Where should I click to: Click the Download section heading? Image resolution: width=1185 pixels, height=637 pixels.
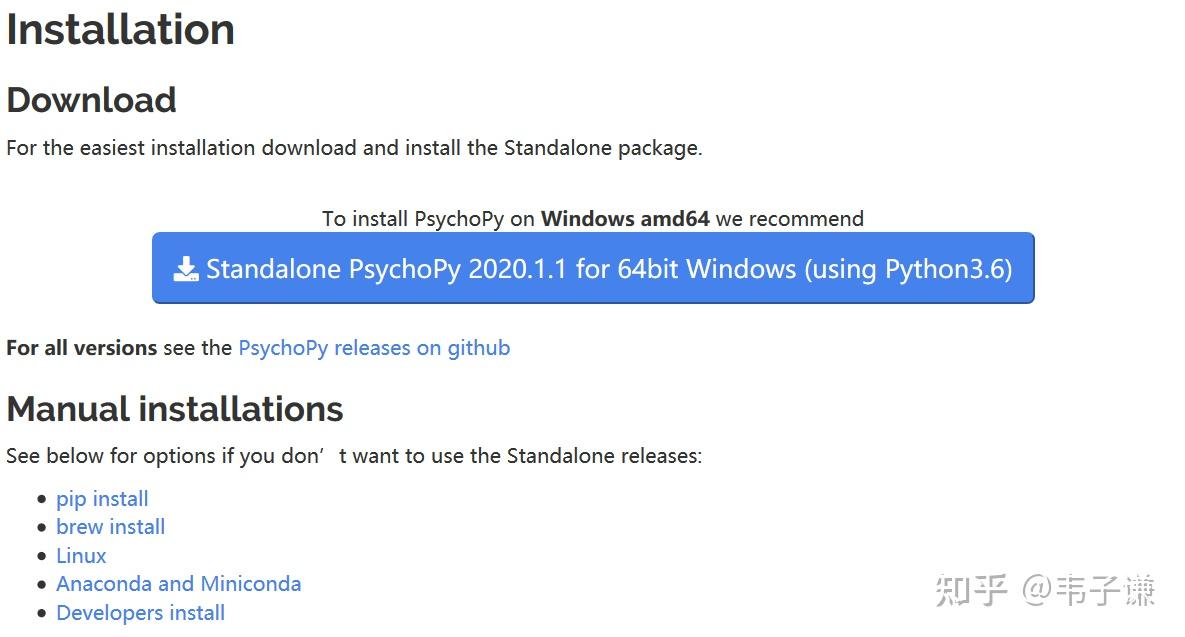coord(91,100)
